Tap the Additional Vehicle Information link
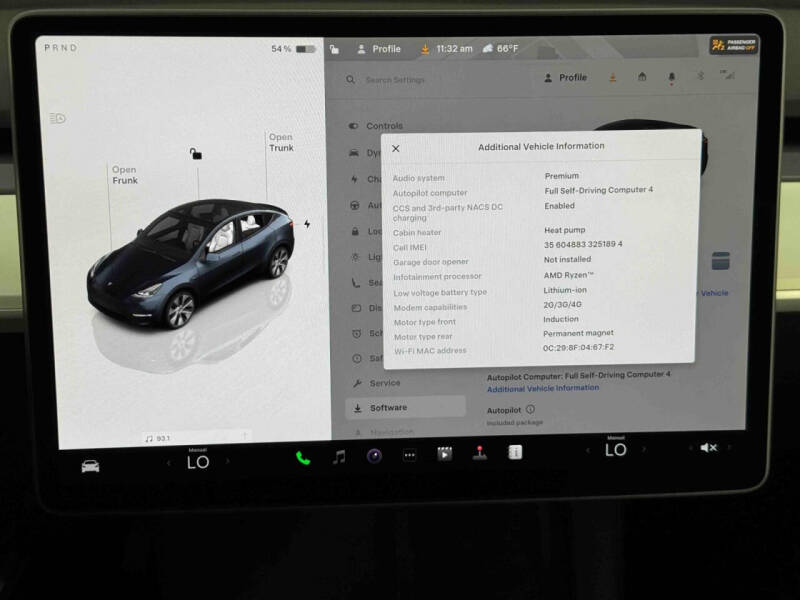 click(543, 388)
